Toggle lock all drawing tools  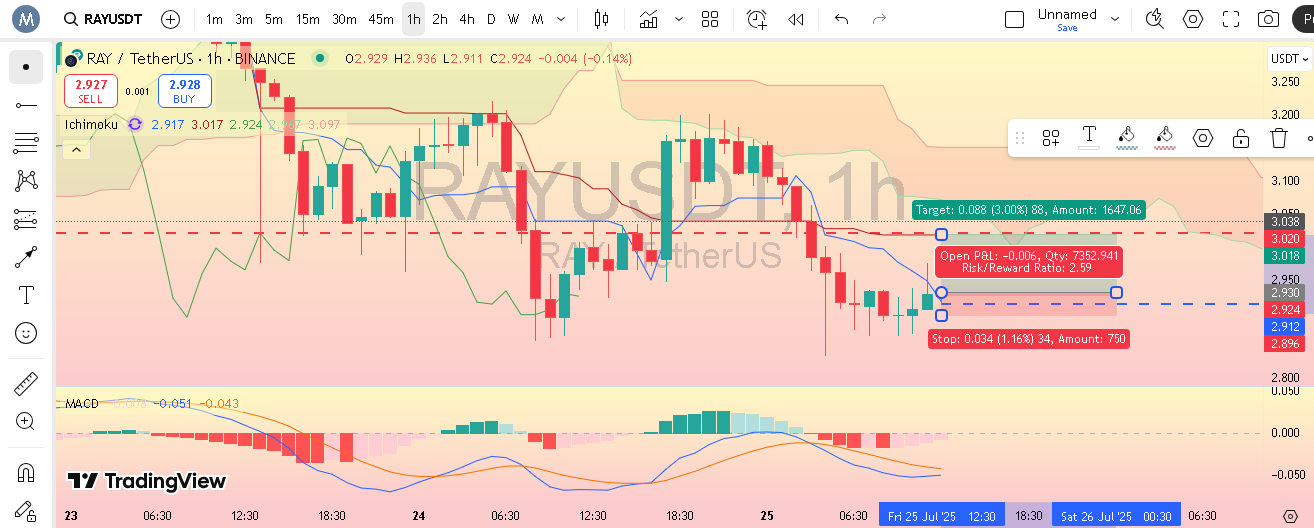click(x=26, y=510)
